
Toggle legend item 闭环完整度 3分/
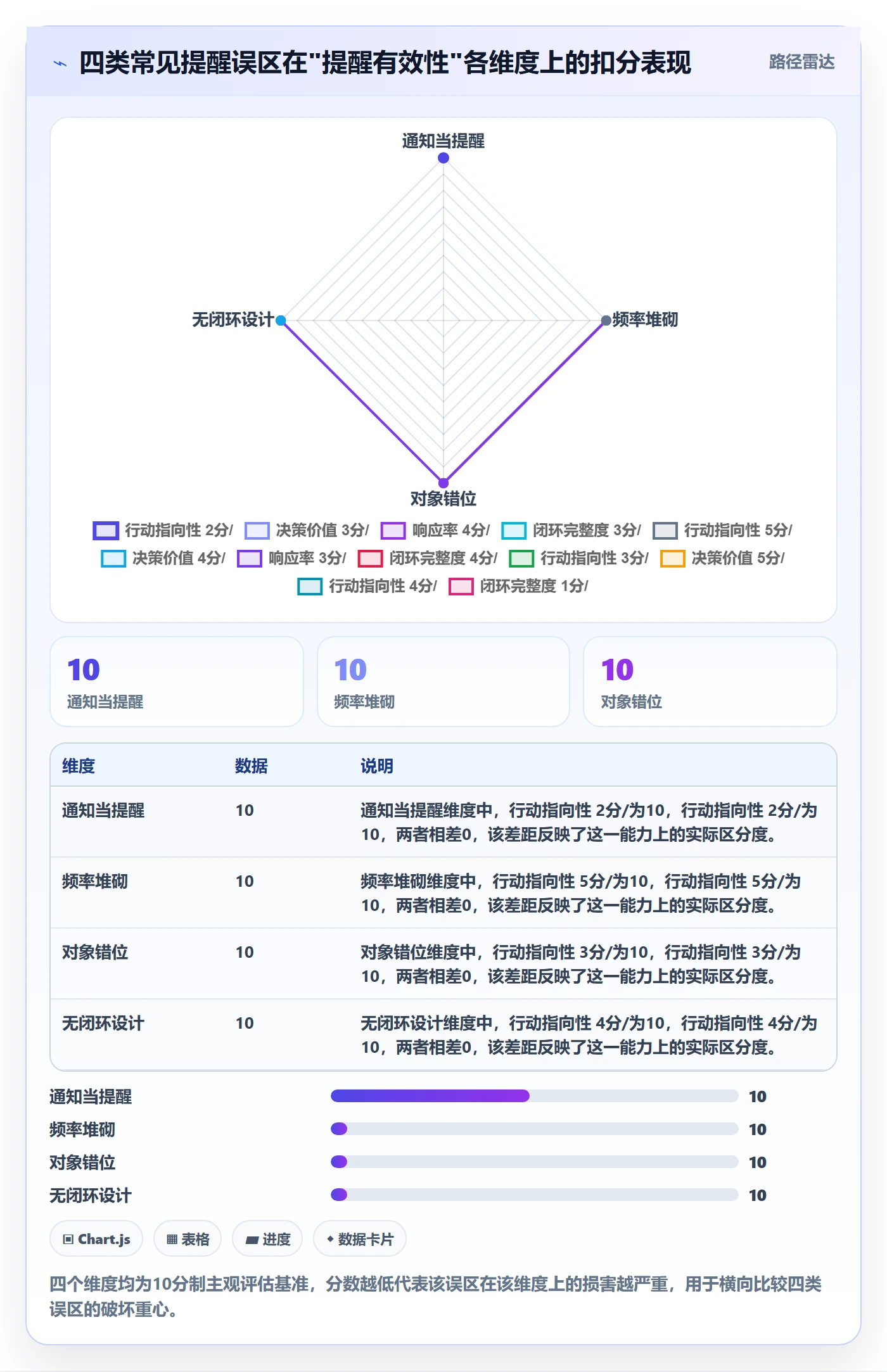click(571, 530)
